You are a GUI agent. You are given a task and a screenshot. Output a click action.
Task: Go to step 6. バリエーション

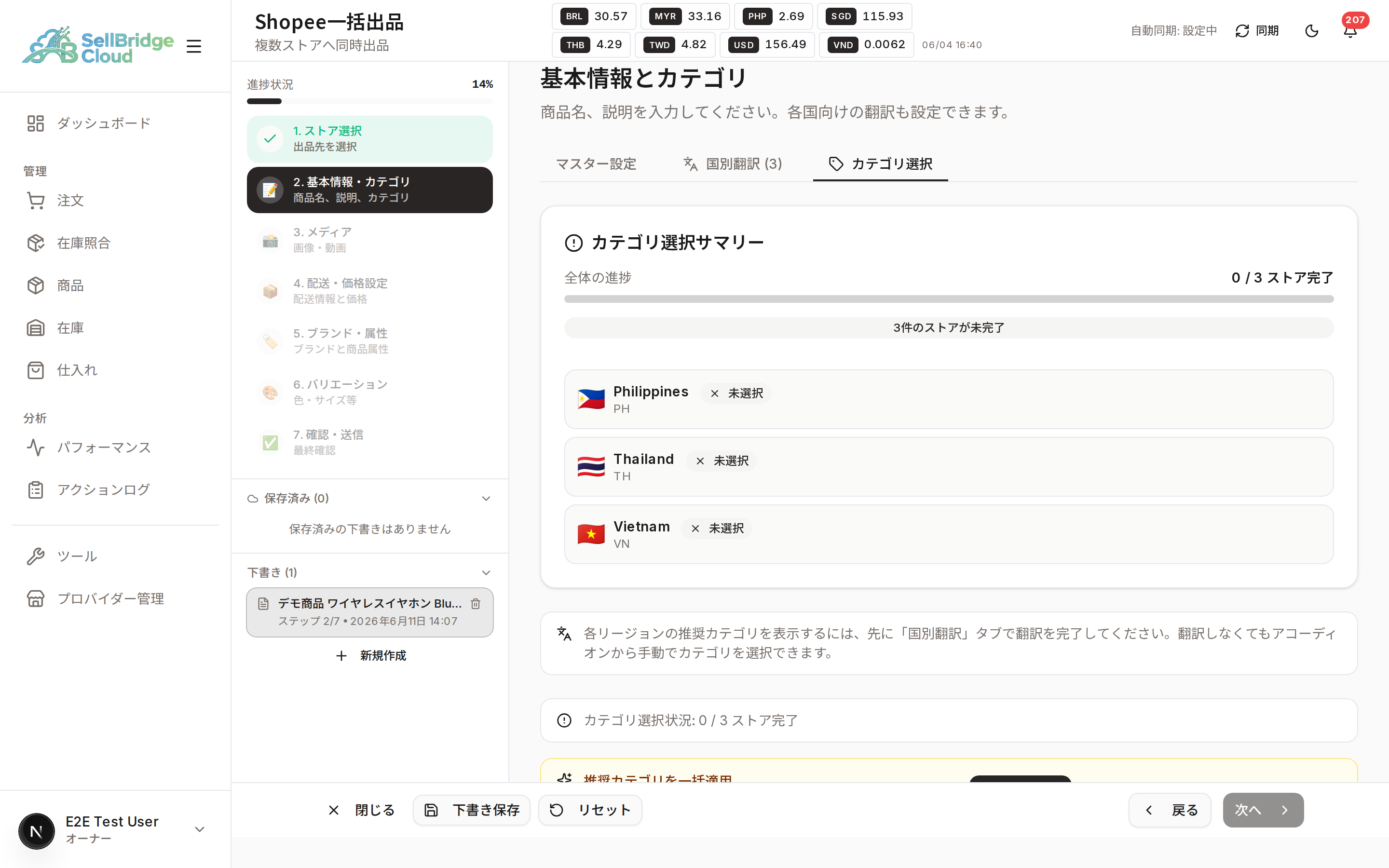click(x=369, y=392)
